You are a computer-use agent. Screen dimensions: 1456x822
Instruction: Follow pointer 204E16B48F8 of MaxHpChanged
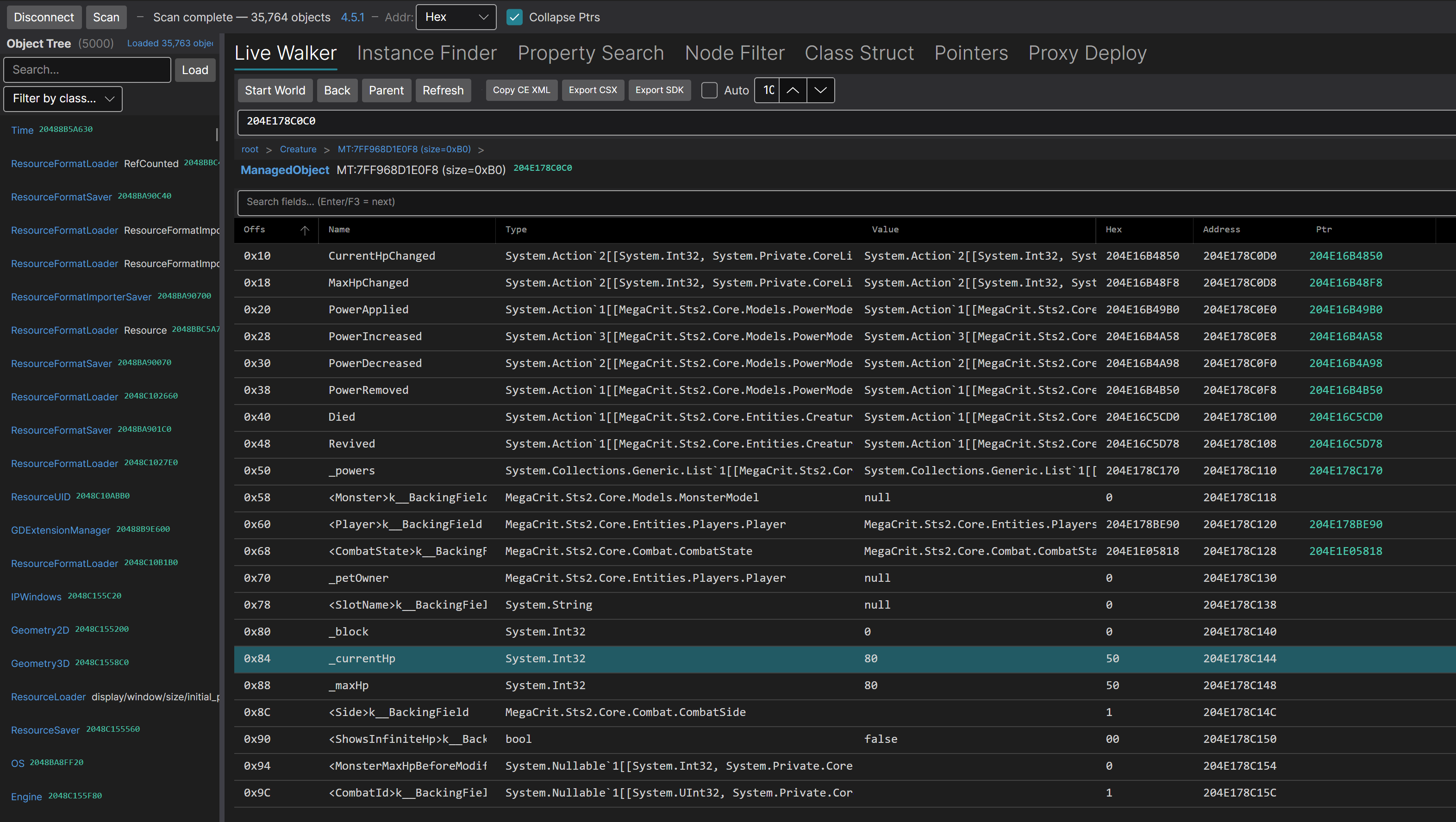tap(1345, 282)
